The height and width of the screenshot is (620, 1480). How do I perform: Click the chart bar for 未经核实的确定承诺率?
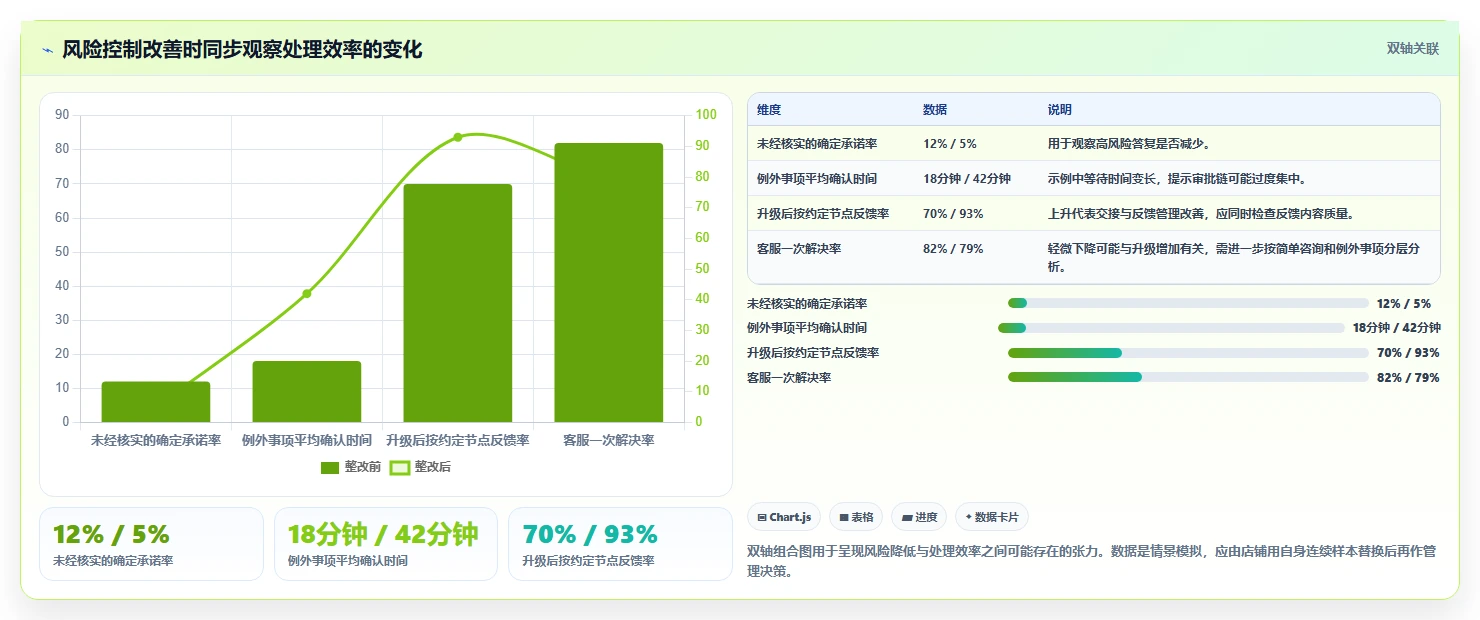156,402
